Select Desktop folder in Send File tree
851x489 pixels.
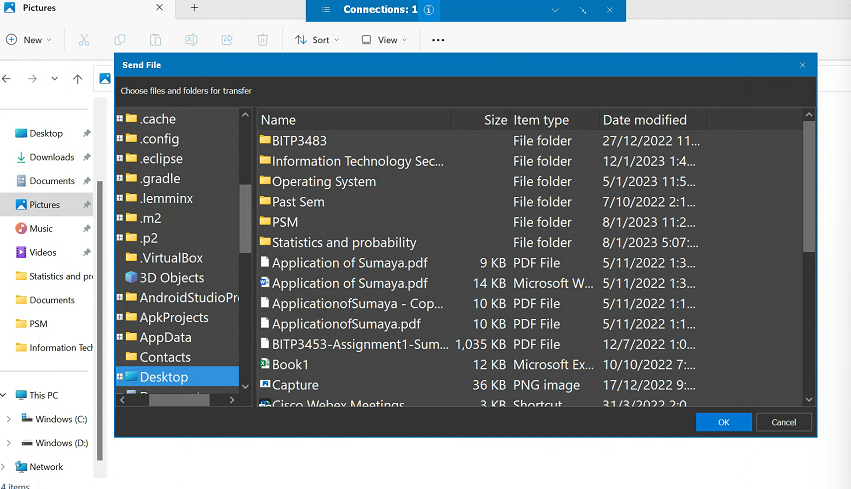click(x=164, y=377)
